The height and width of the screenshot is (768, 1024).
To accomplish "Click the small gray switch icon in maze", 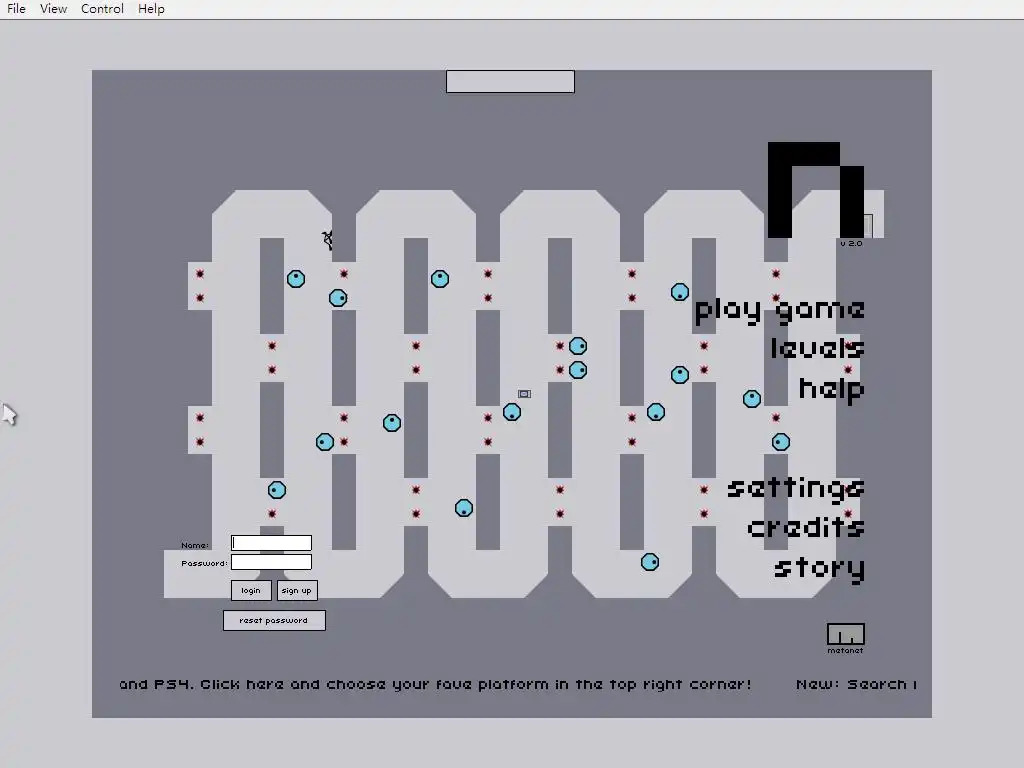I will pyautogui.click(x=524, y=394).
